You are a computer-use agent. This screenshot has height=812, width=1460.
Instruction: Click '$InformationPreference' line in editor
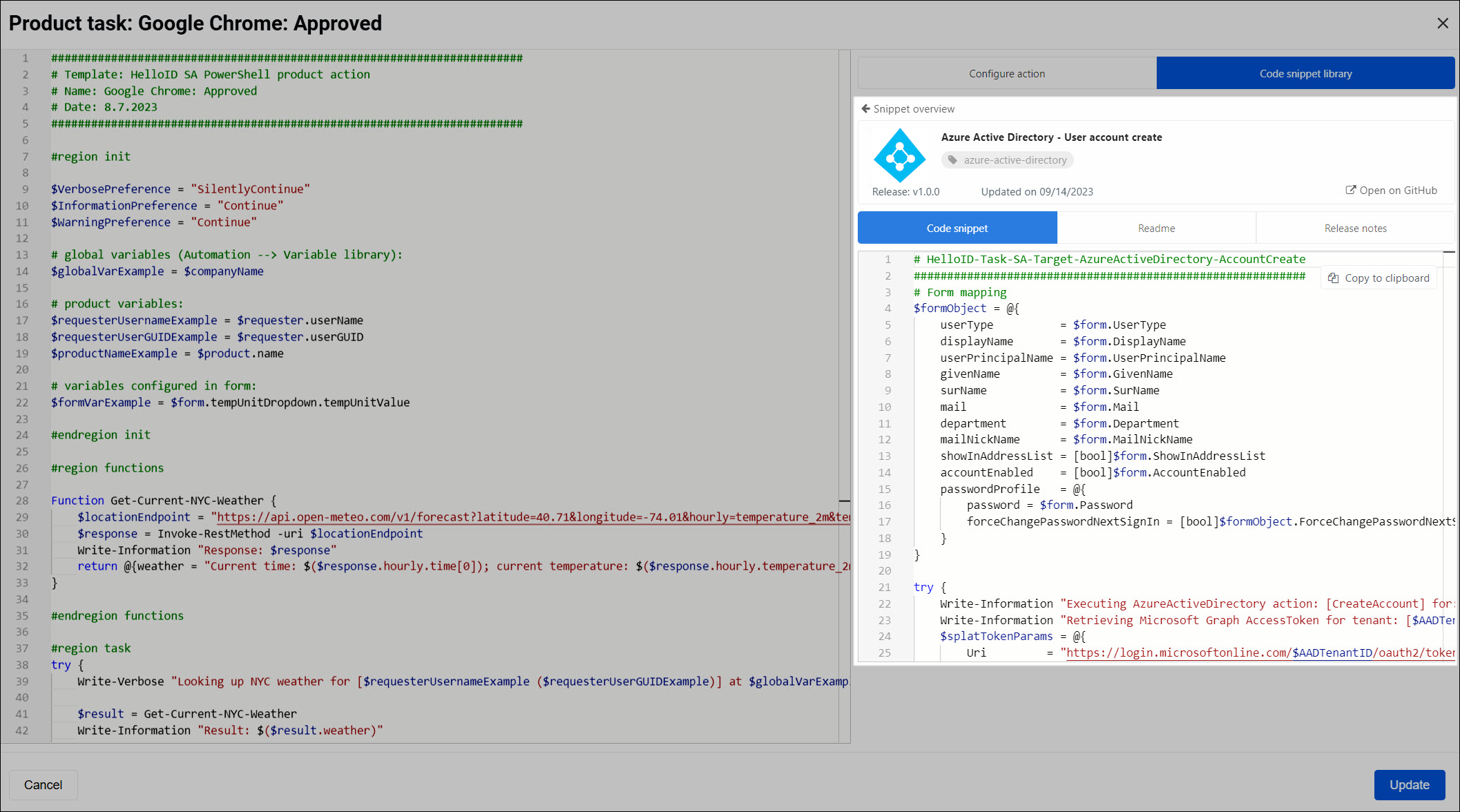(167, 206)
